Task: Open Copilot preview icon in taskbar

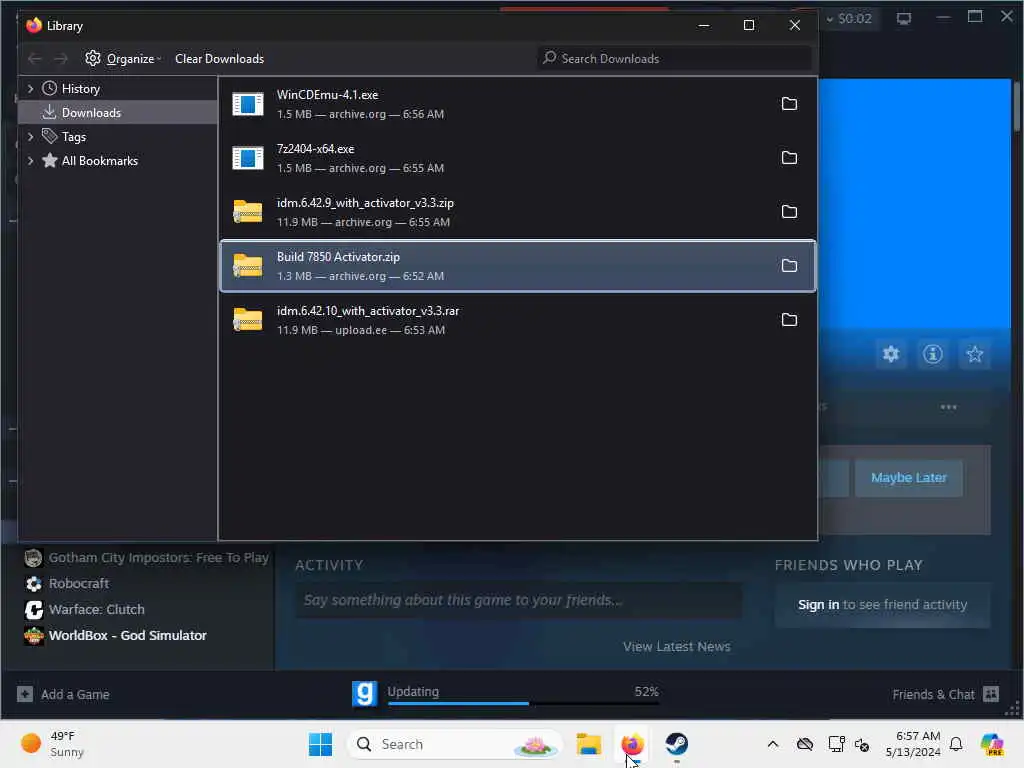Action: (992, 744)
